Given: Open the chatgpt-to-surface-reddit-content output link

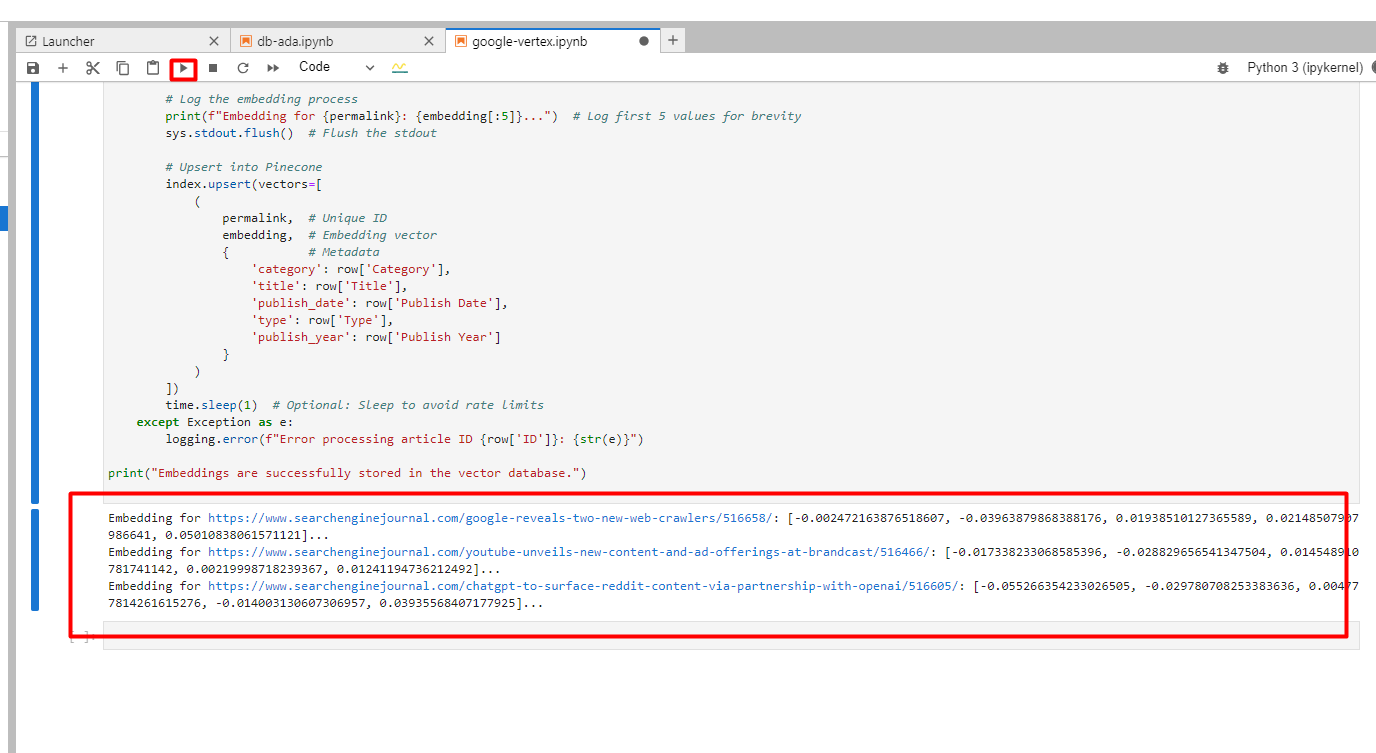Looking at the screenshot, I should (x=583, y=586).
